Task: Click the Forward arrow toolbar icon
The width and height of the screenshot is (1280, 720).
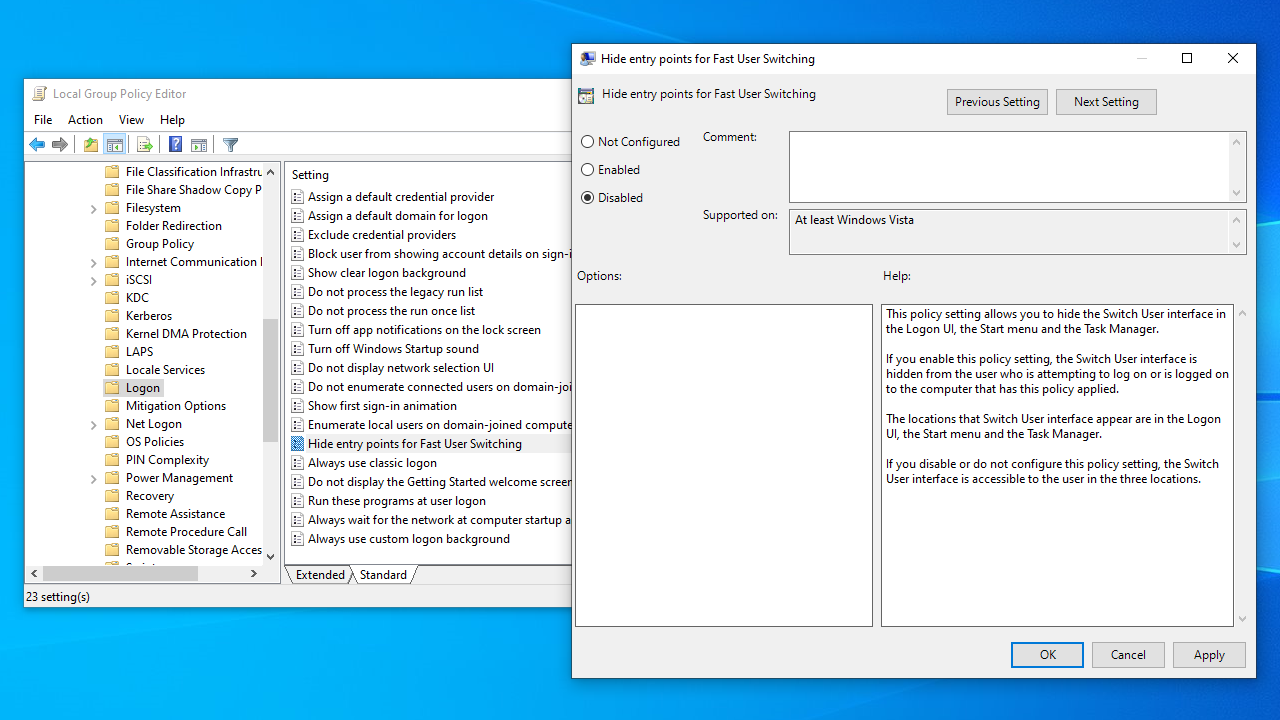Action: (60, 145)
